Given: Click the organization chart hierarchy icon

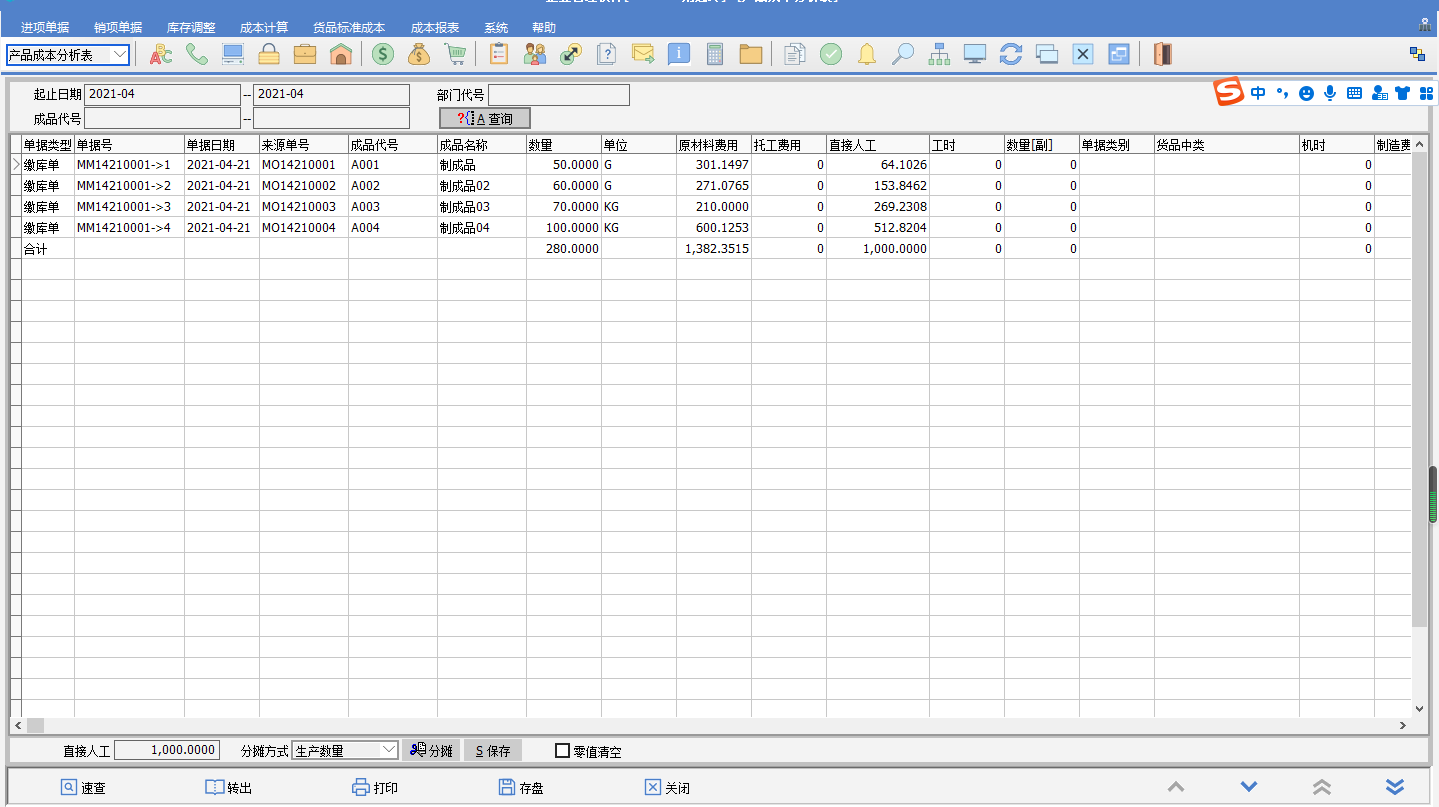Looking at the screenshot, I should [939, 54].
